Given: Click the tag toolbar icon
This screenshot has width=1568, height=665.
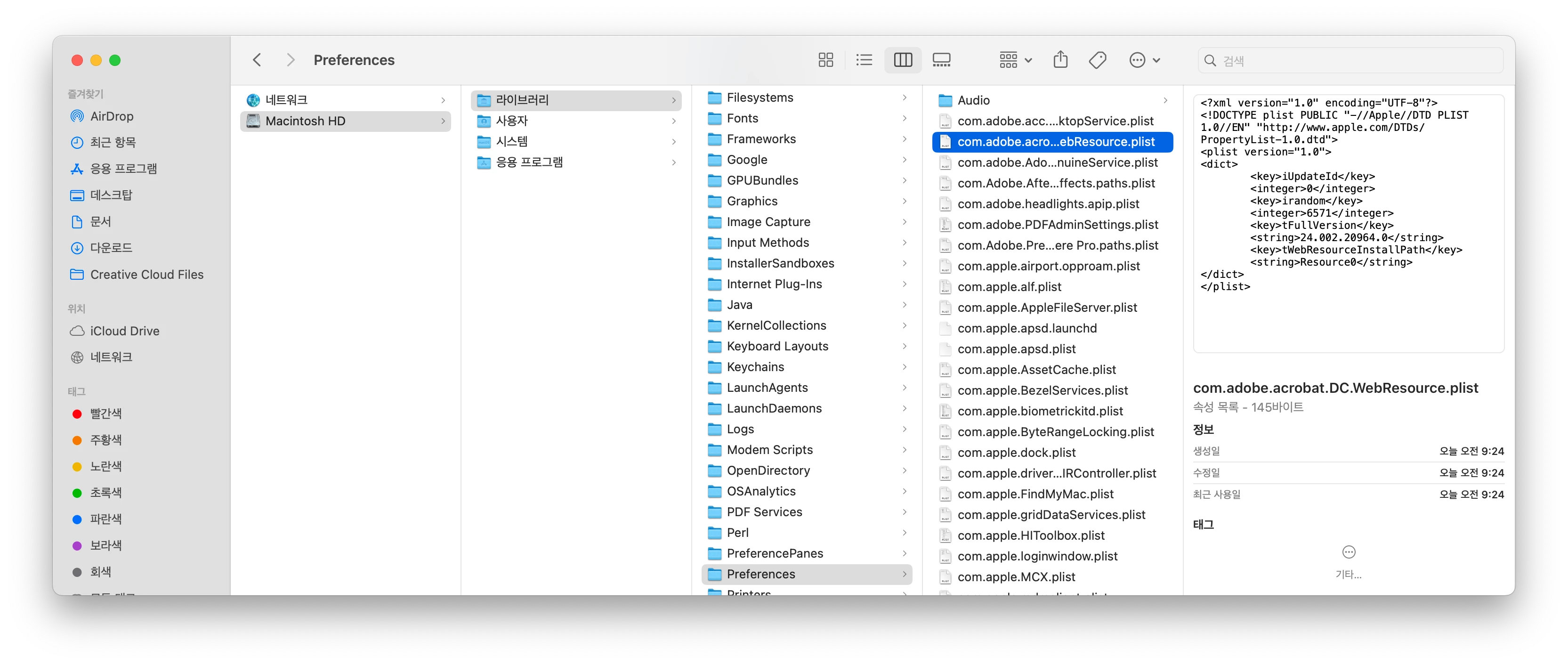Looking at the screenshot, I should click(1098, 60).
